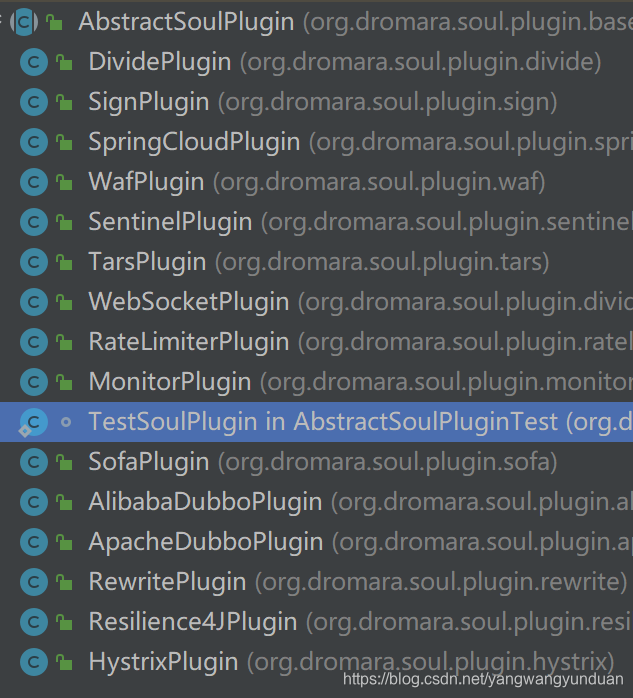Screen dimensions: 633x698
Task: Click the abstract class icon of AbstractSoulPlugin
Action: point(24,22)
